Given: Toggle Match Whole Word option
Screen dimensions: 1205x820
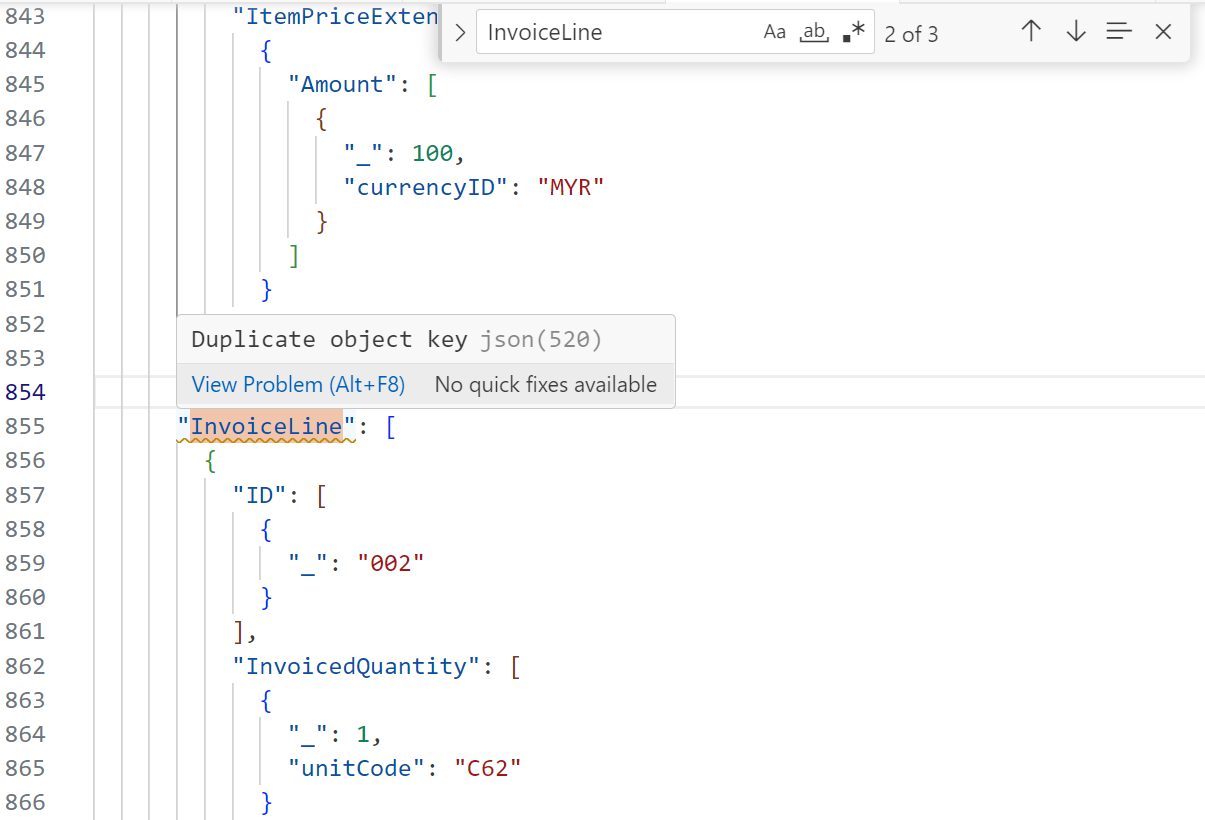Looking at the screenshot, I should pos(815,33).
